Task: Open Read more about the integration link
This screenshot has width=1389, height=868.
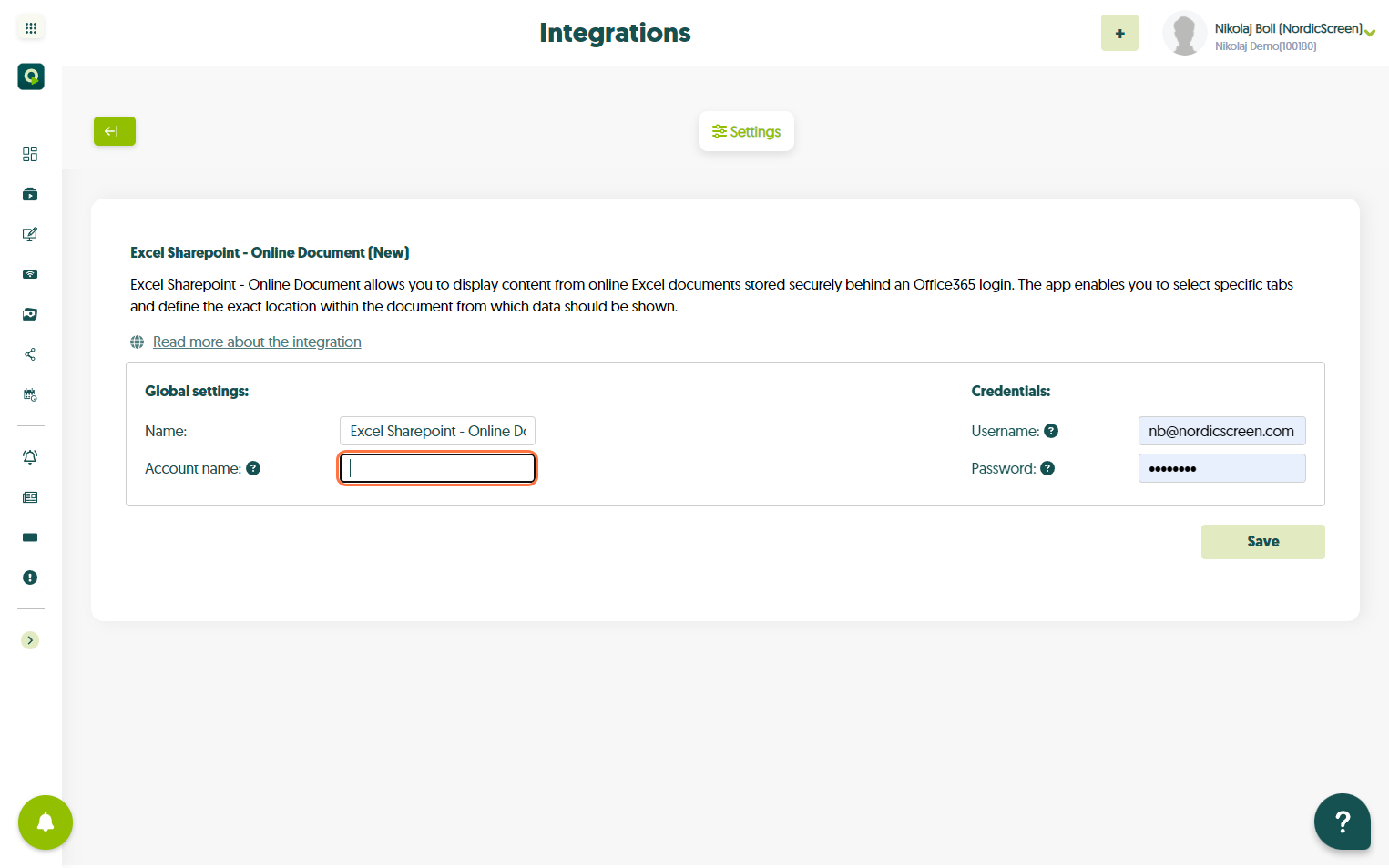Action: (257, 342)
